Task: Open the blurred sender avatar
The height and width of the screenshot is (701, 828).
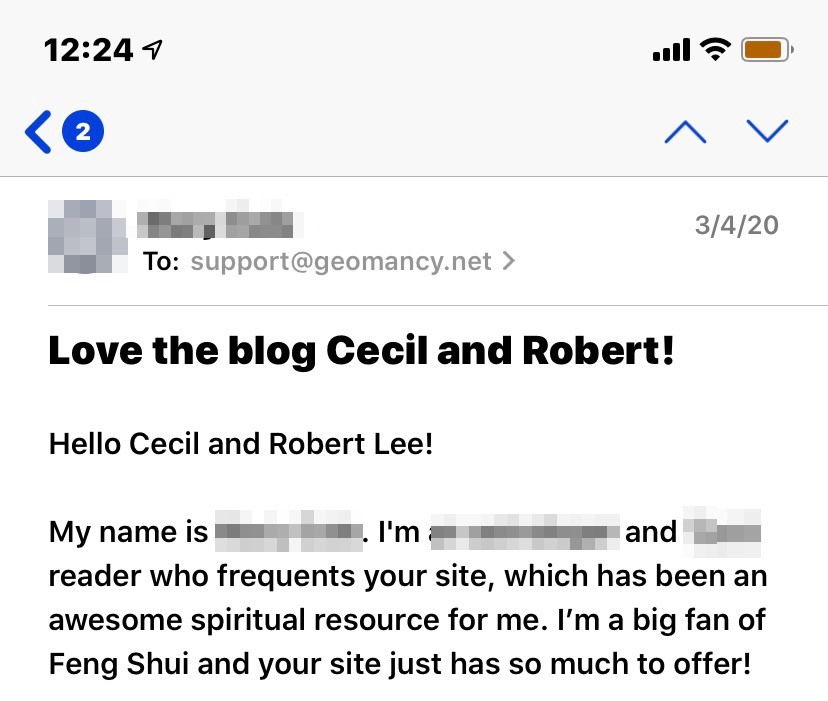Action: 88,237
